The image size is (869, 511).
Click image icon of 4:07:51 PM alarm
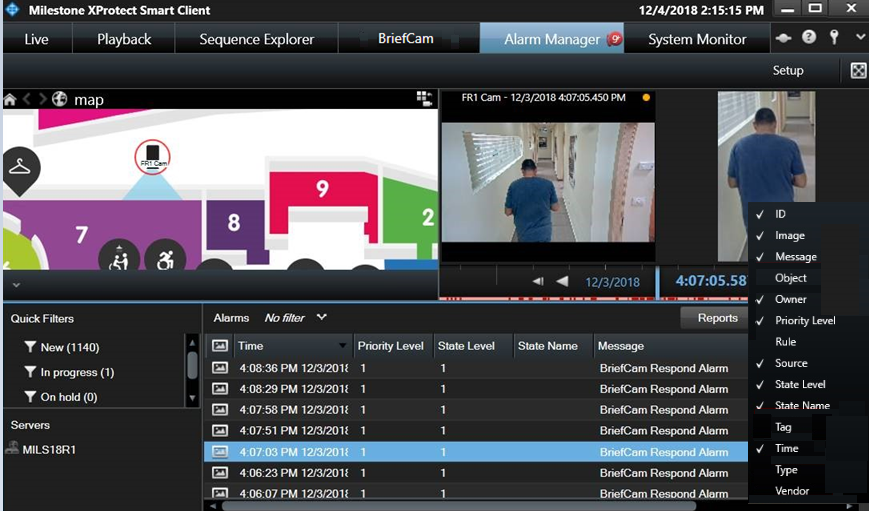pos(220,431)
